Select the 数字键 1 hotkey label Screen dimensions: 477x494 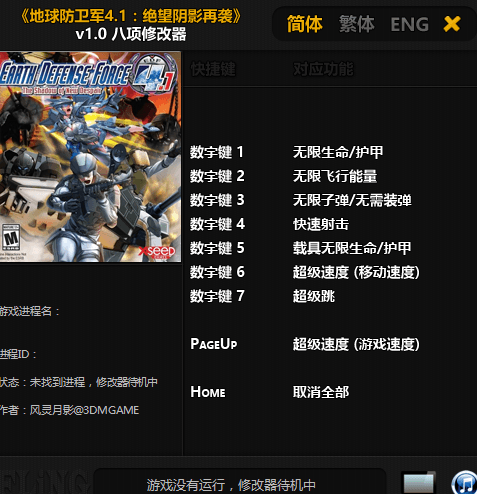[x=217, y=152]
